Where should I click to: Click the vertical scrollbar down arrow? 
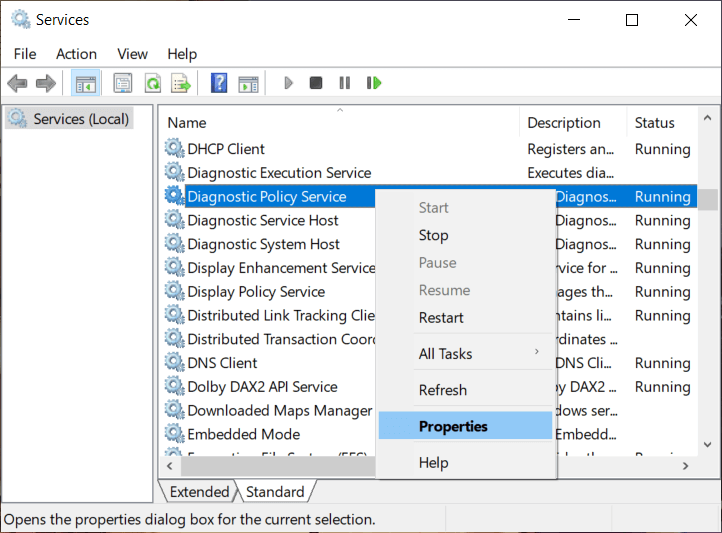click(x=708, y=444)
